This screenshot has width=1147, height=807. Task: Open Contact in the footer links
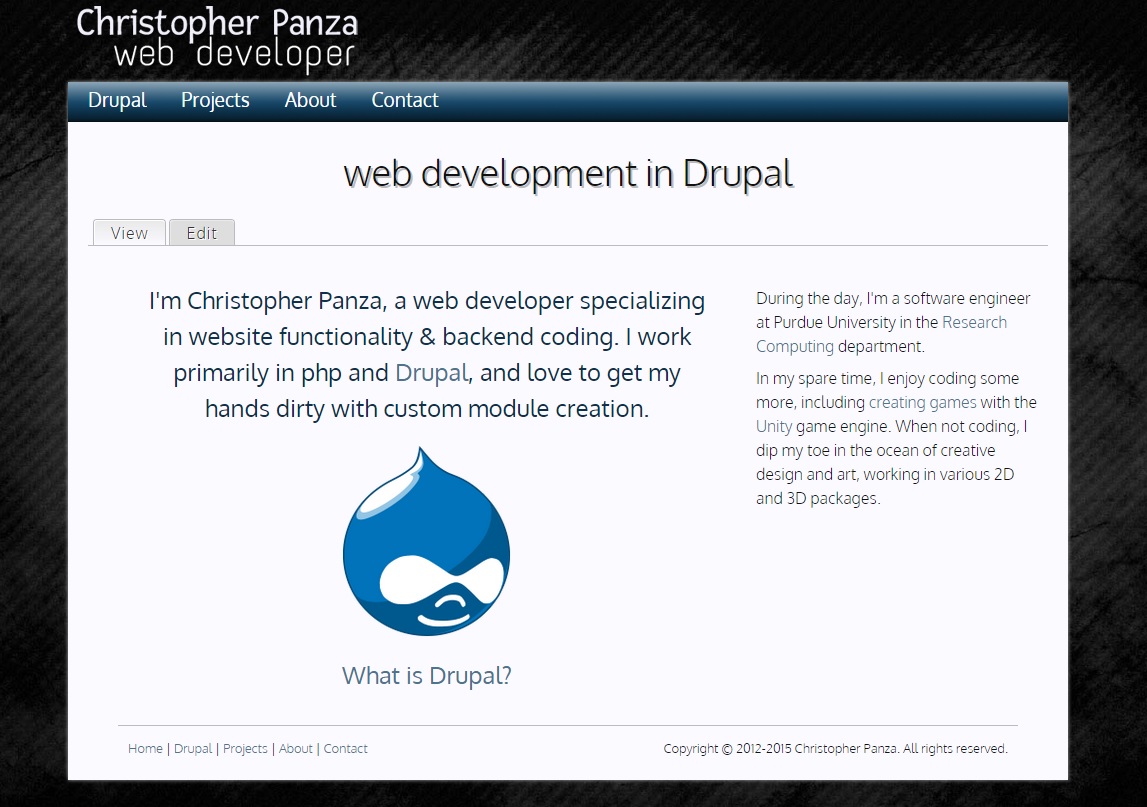tap(345, 748)
